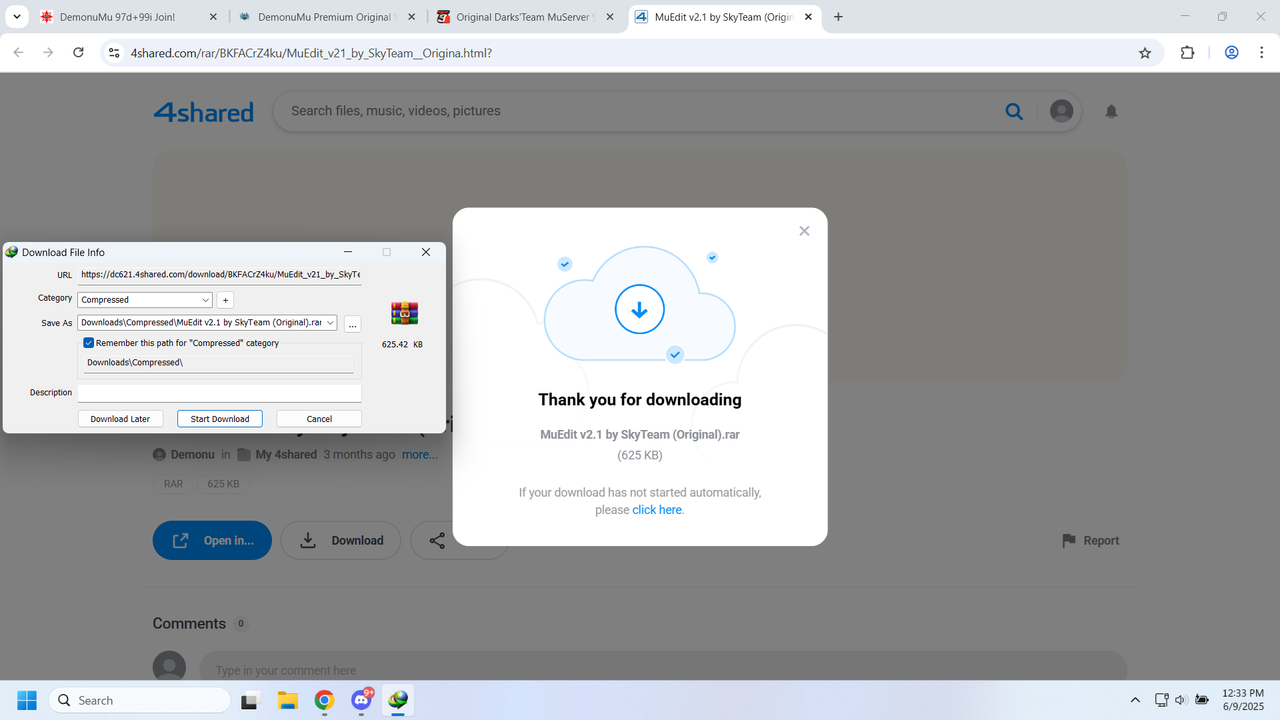Click the WinRAR file icon in dialog

pos(404,313)
